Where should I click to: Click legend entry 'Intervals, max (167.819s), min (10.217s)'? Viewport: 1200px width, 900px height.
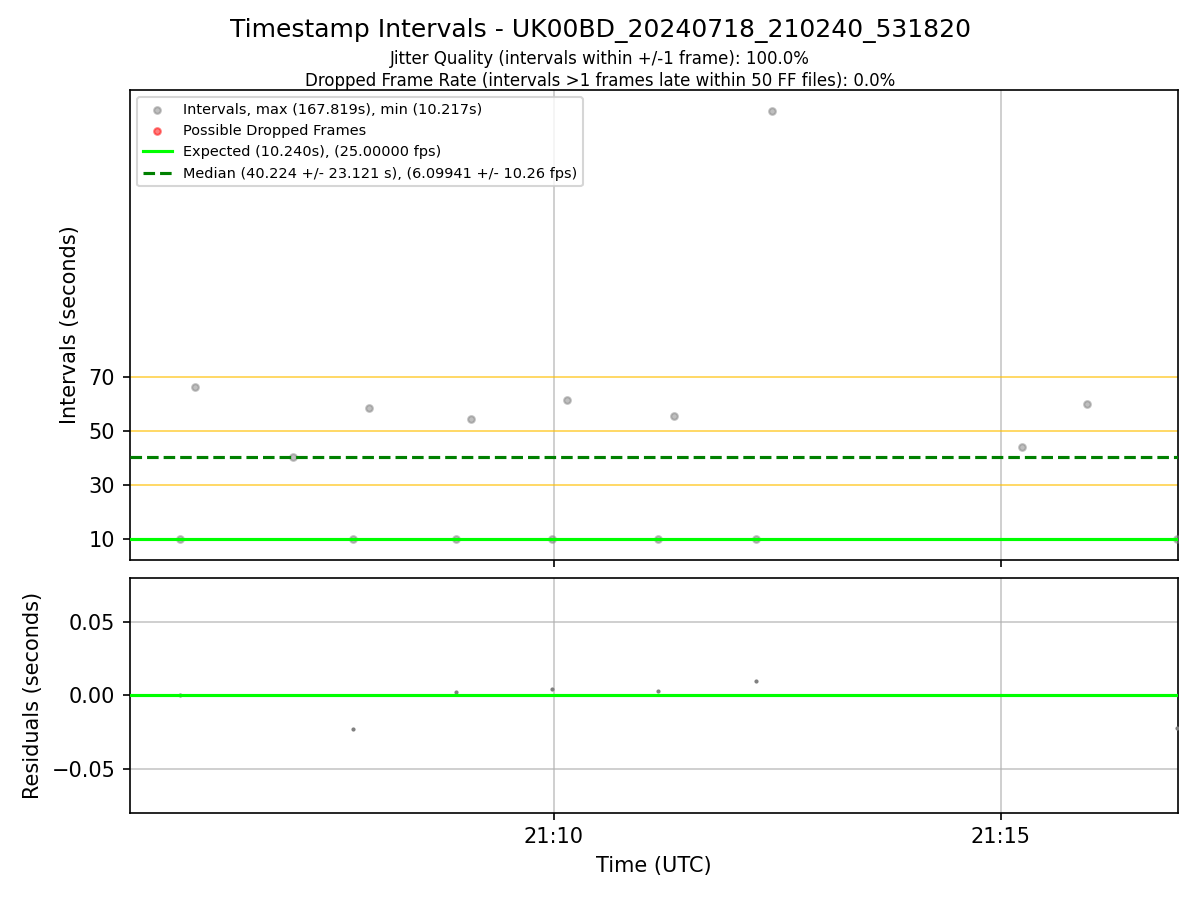(x=332, y=109)
